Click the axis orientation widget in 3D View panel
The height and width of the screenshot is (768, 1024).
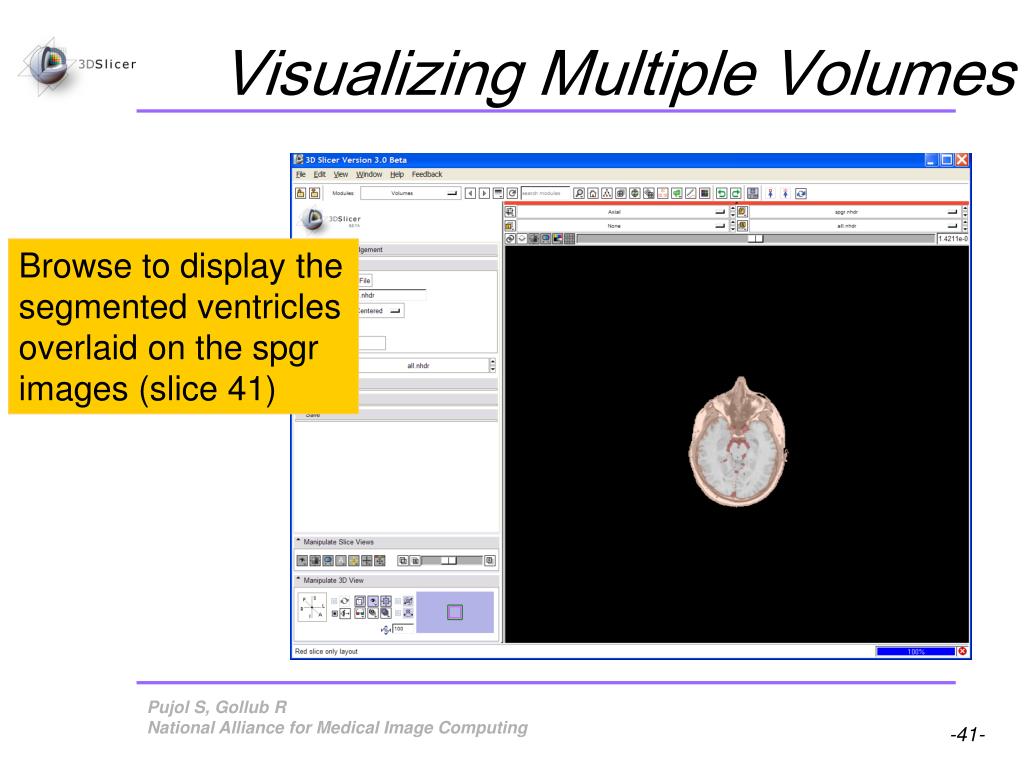point(312,607)
